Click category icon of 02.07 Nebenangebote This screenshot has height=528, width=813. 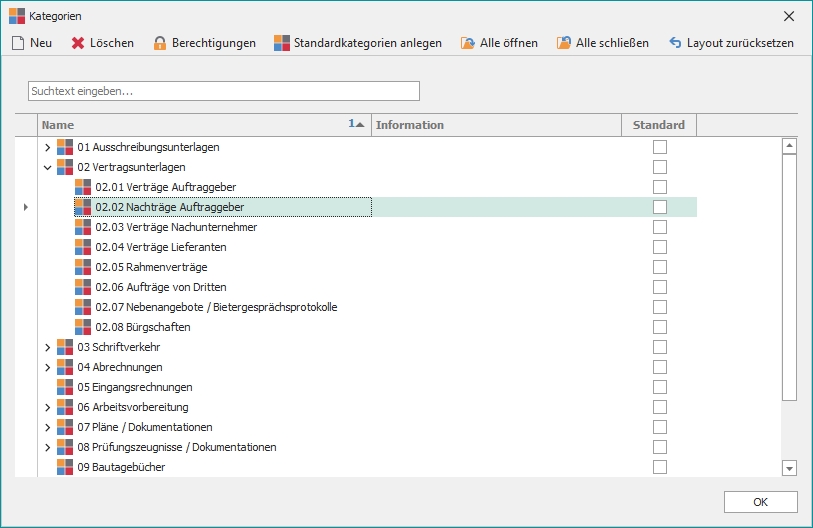pos(83,307)
